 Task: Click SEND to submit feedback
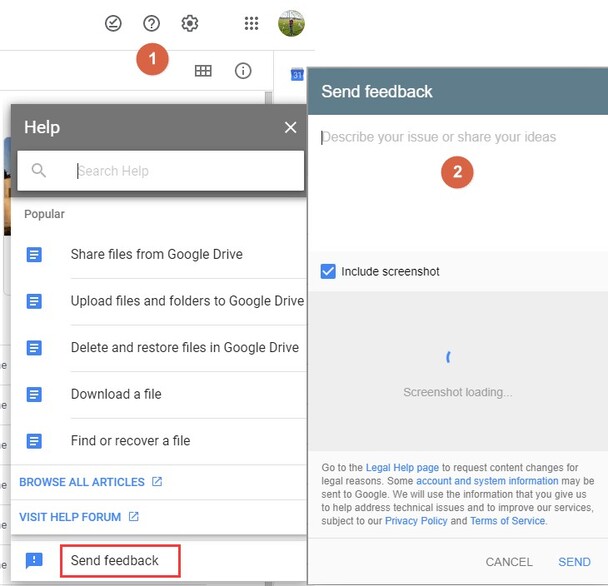click(574, 562)
